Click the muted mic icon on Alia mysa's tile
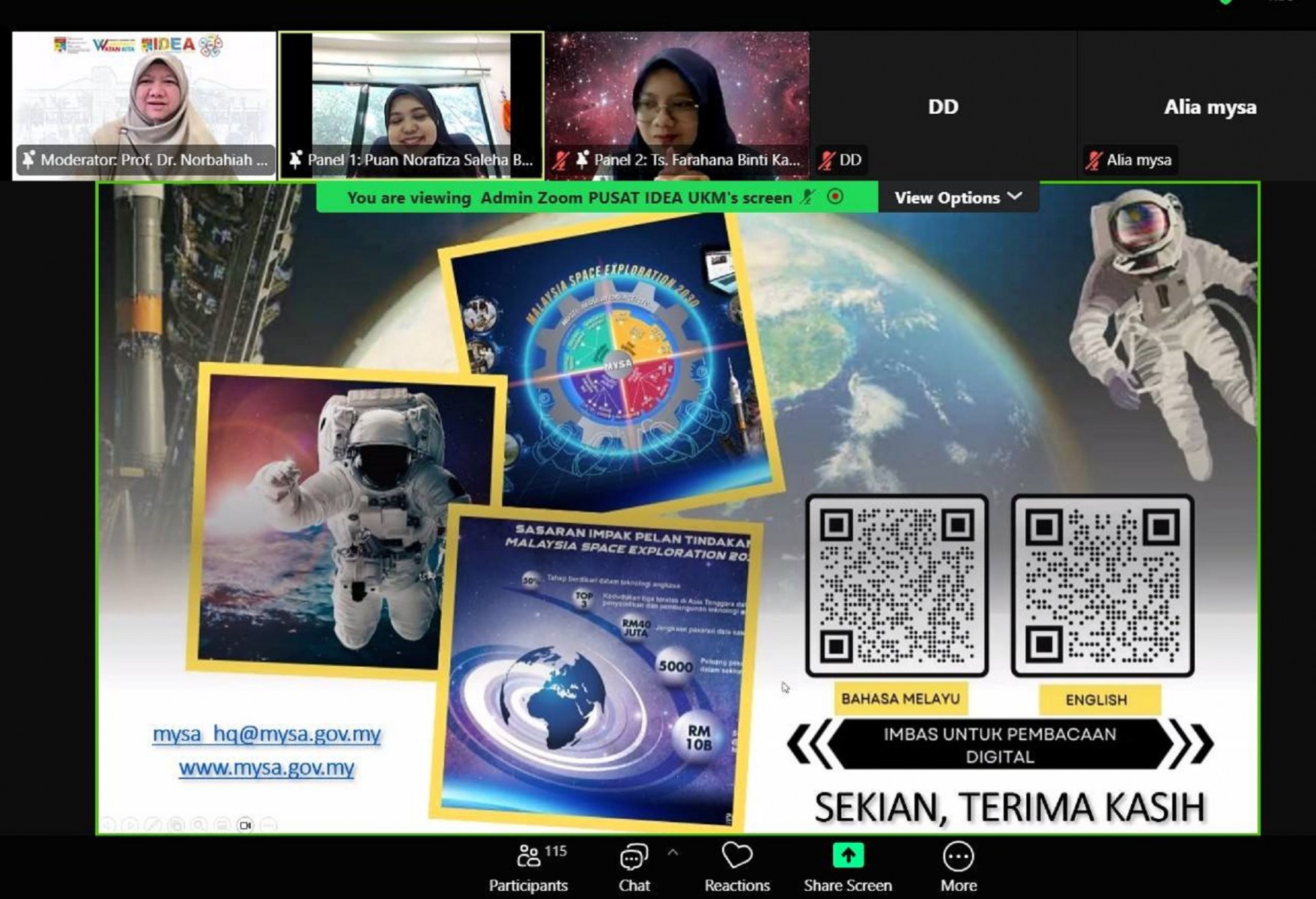1316x899 pixels. point(1094,160)
